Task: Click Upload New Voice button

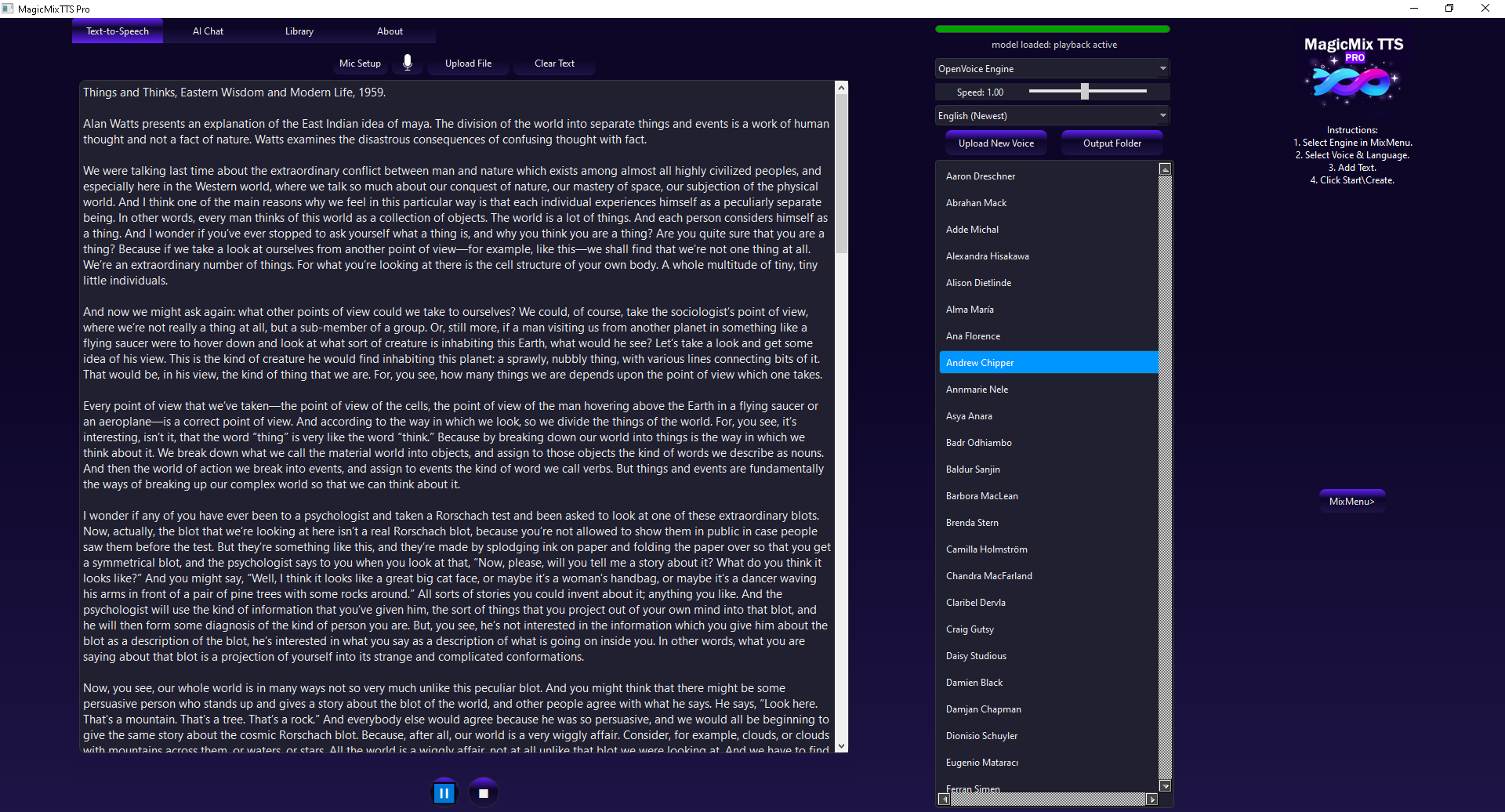Action: [996, 143]
